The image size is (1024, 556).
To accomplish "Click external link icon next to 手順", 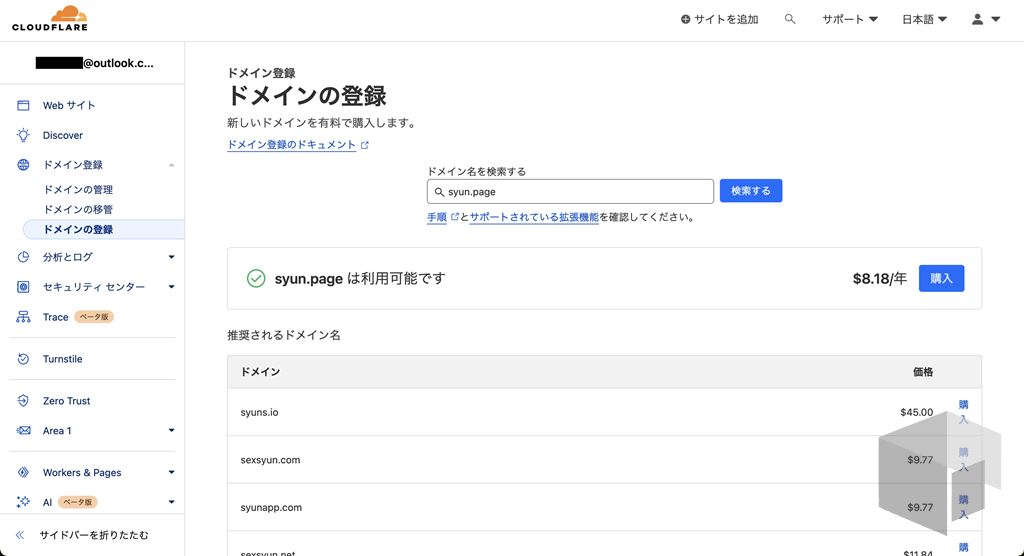I will (x=455, y=216).
